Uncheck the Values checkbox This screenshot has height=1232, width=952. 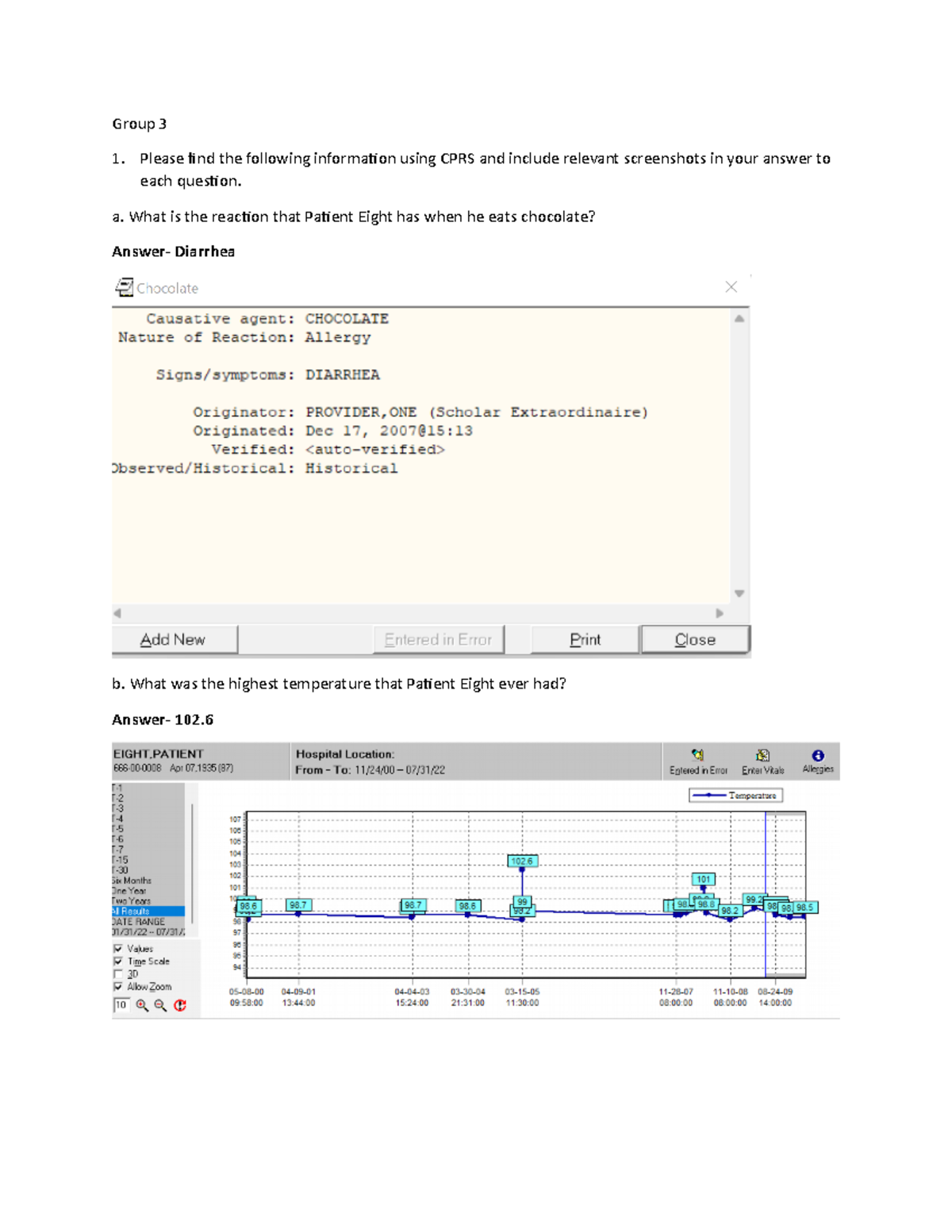tap(118, 949)
